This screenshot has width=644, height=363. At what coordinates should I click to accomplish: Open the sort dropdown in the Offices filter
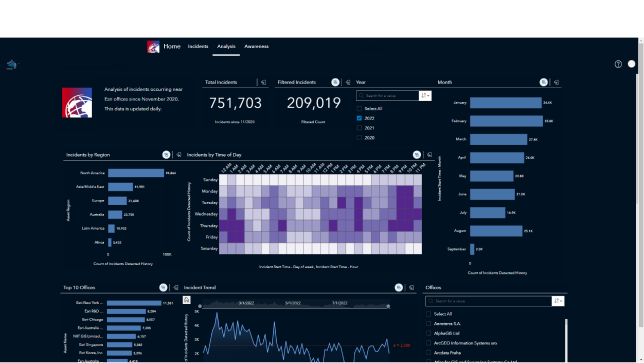(x=558, y=301)
